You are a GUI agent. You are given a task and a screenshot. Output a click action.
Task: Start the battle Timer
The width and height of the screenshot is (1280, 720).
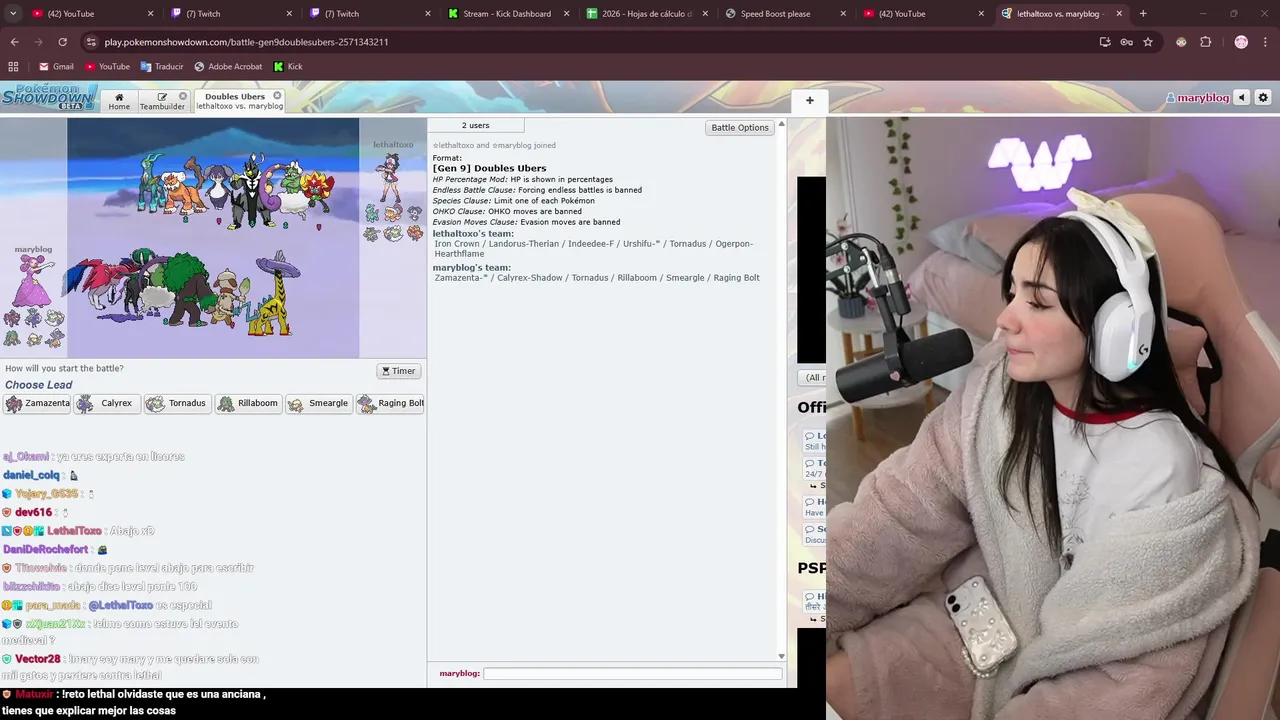coord(398,371)
